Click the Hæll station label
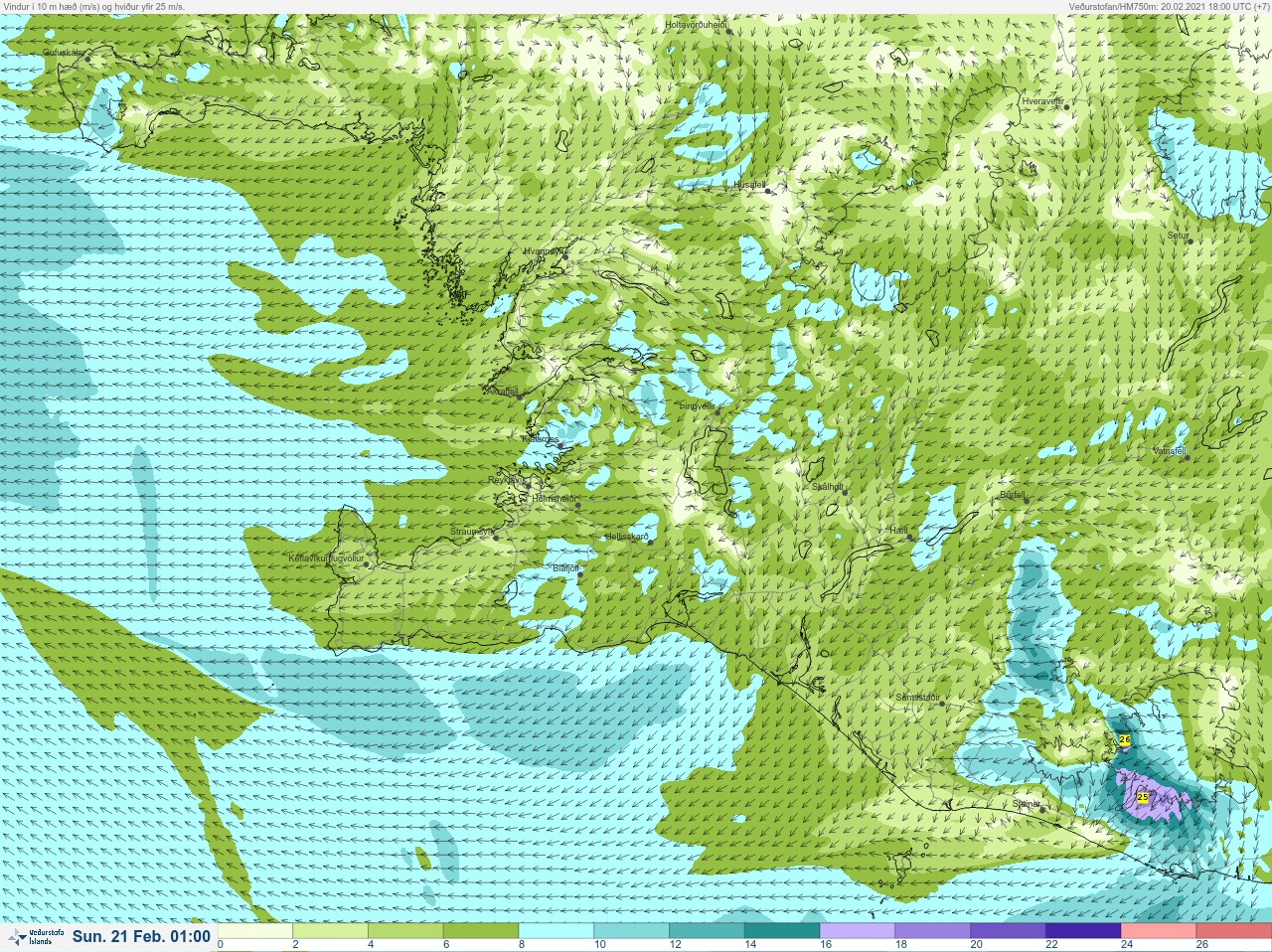This screenshot has height=952, width=1272. tap(899, 532)
